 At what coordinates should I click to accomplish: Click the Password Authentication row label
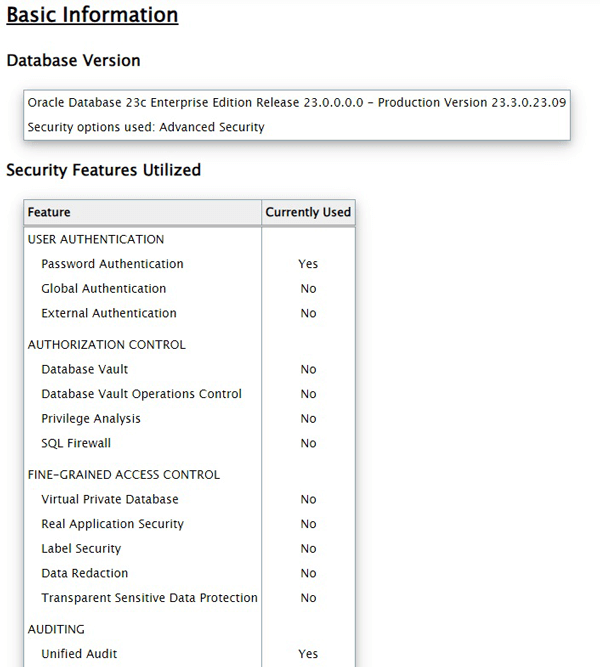(112, 264)
